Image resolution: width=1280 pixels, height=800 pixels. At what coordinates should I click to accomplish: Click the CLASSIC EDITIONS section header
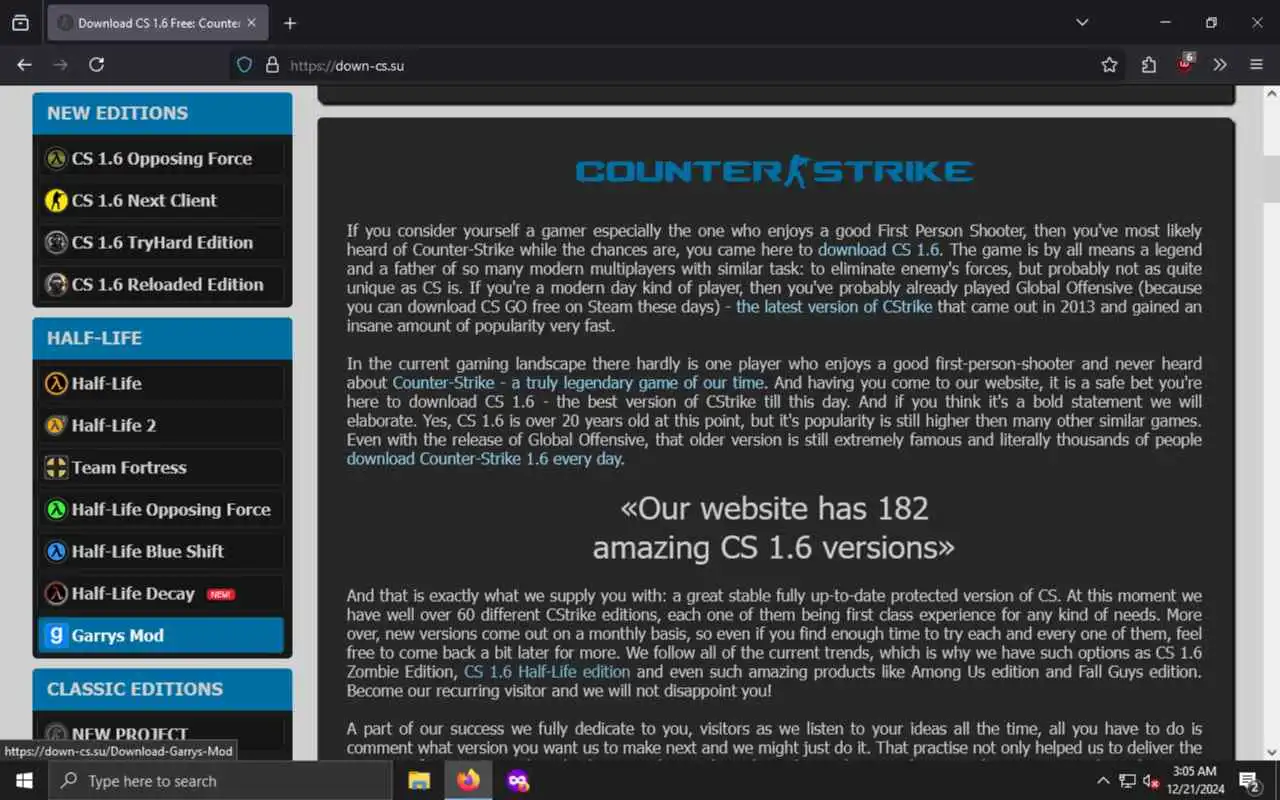(163, 689)
